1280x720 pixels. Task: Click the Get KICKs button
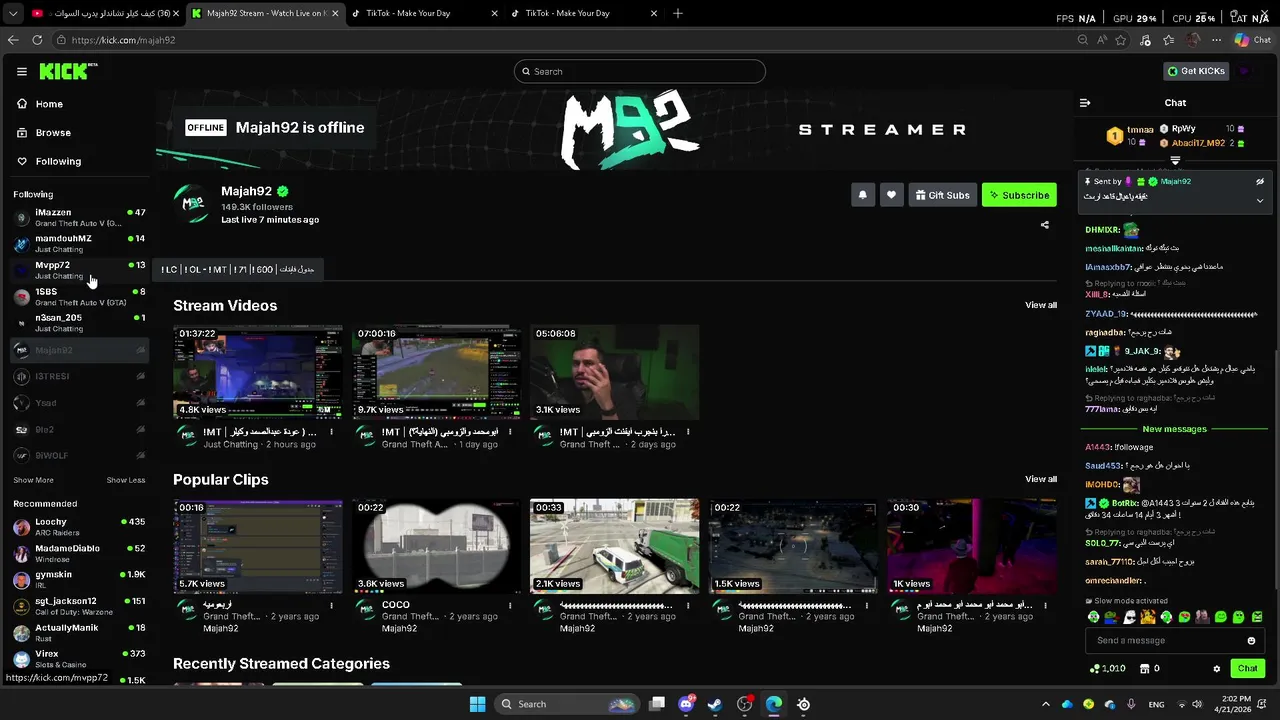[x=1195, y=71]
